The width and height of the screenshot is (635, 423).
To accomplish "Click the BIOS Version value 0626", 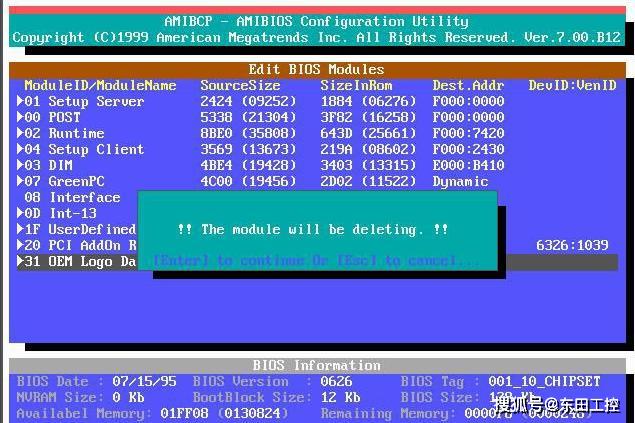I will (x=337, y=381).
